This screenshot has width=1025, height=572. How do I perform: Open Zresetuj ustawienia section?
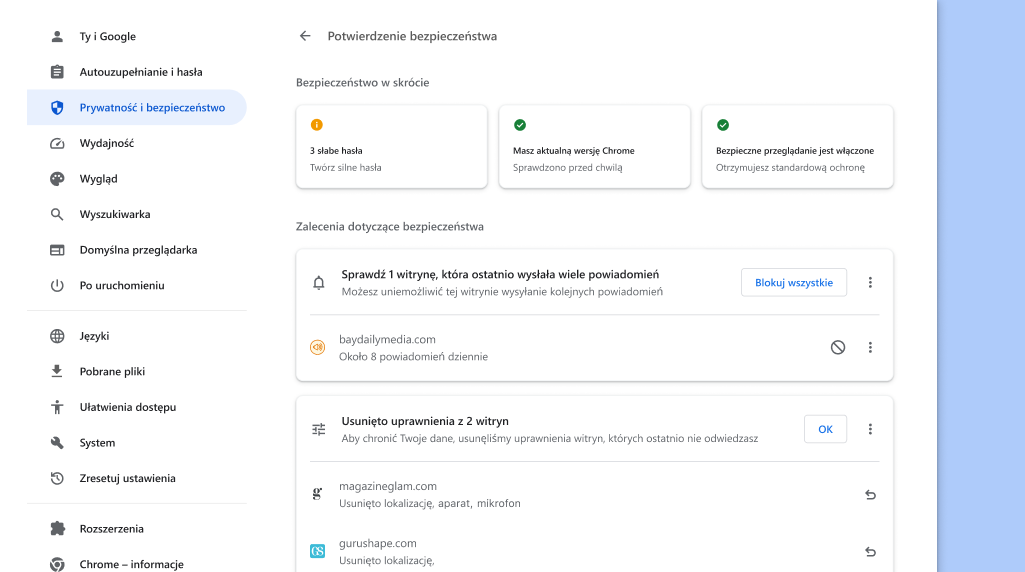tap(137, 479)
